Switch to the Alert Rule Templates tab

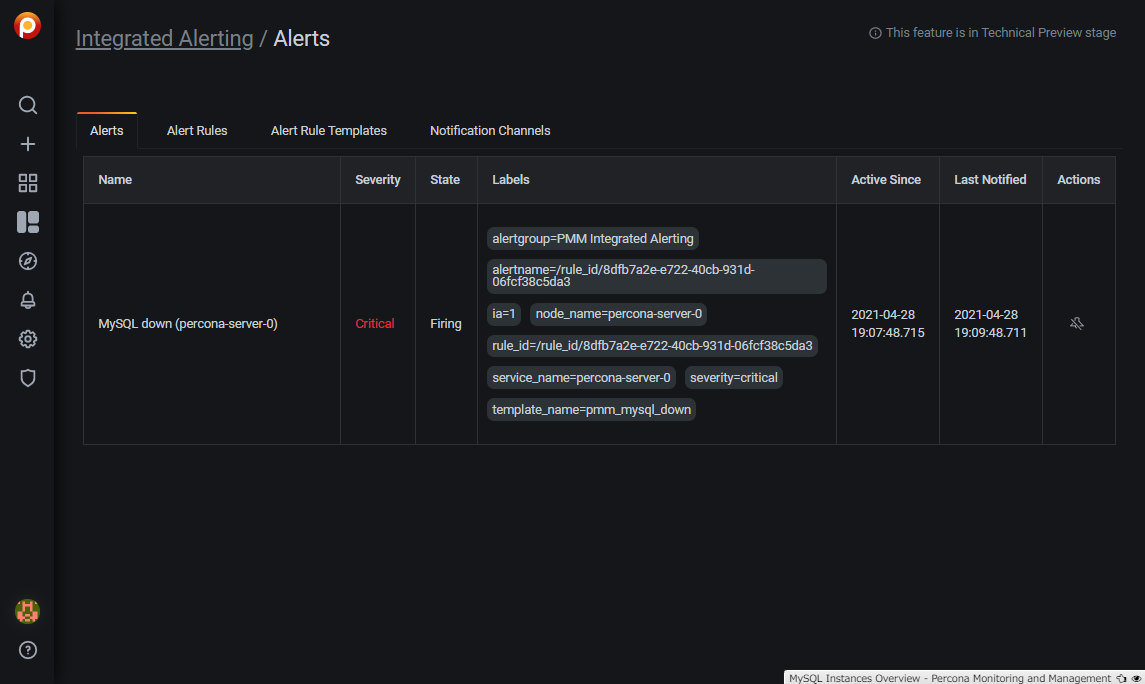329,131
